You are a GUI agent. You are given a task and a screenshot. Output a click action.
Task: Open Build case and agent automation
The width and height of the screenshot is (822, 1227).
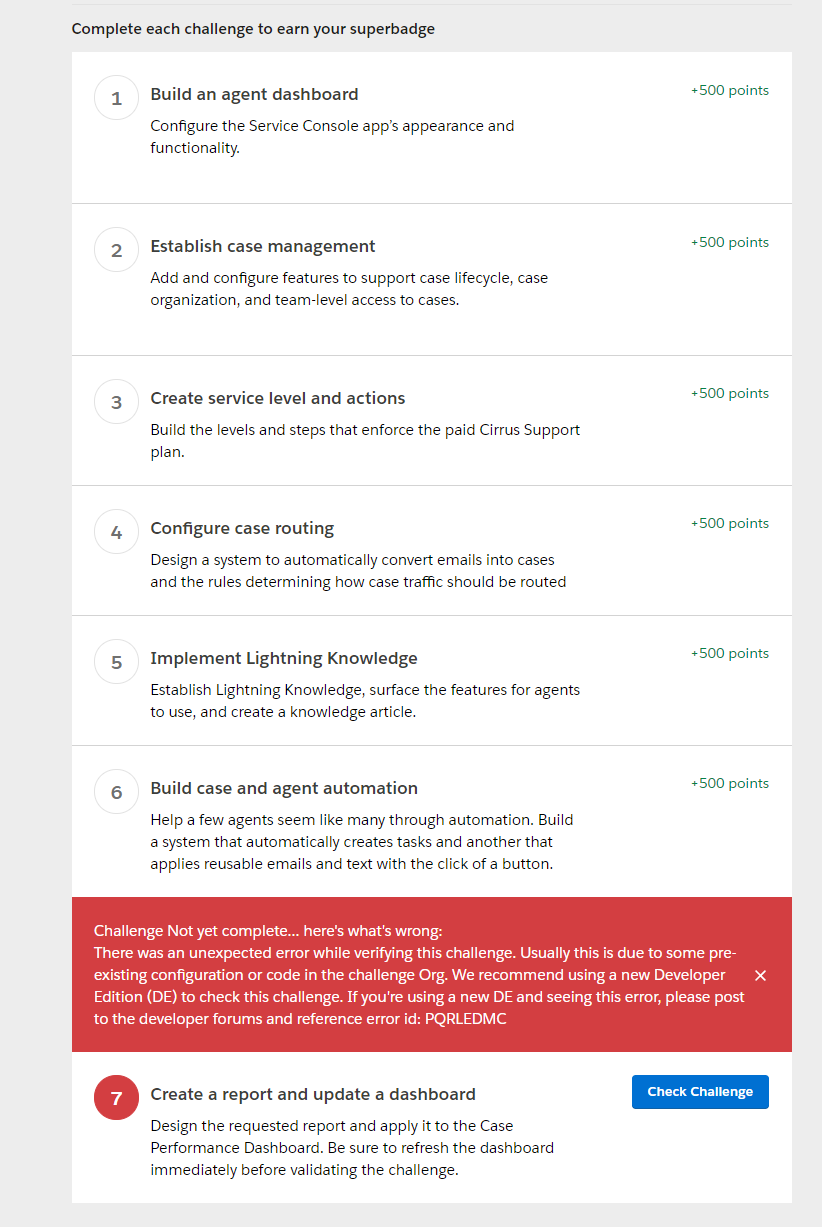coord(284,788)
